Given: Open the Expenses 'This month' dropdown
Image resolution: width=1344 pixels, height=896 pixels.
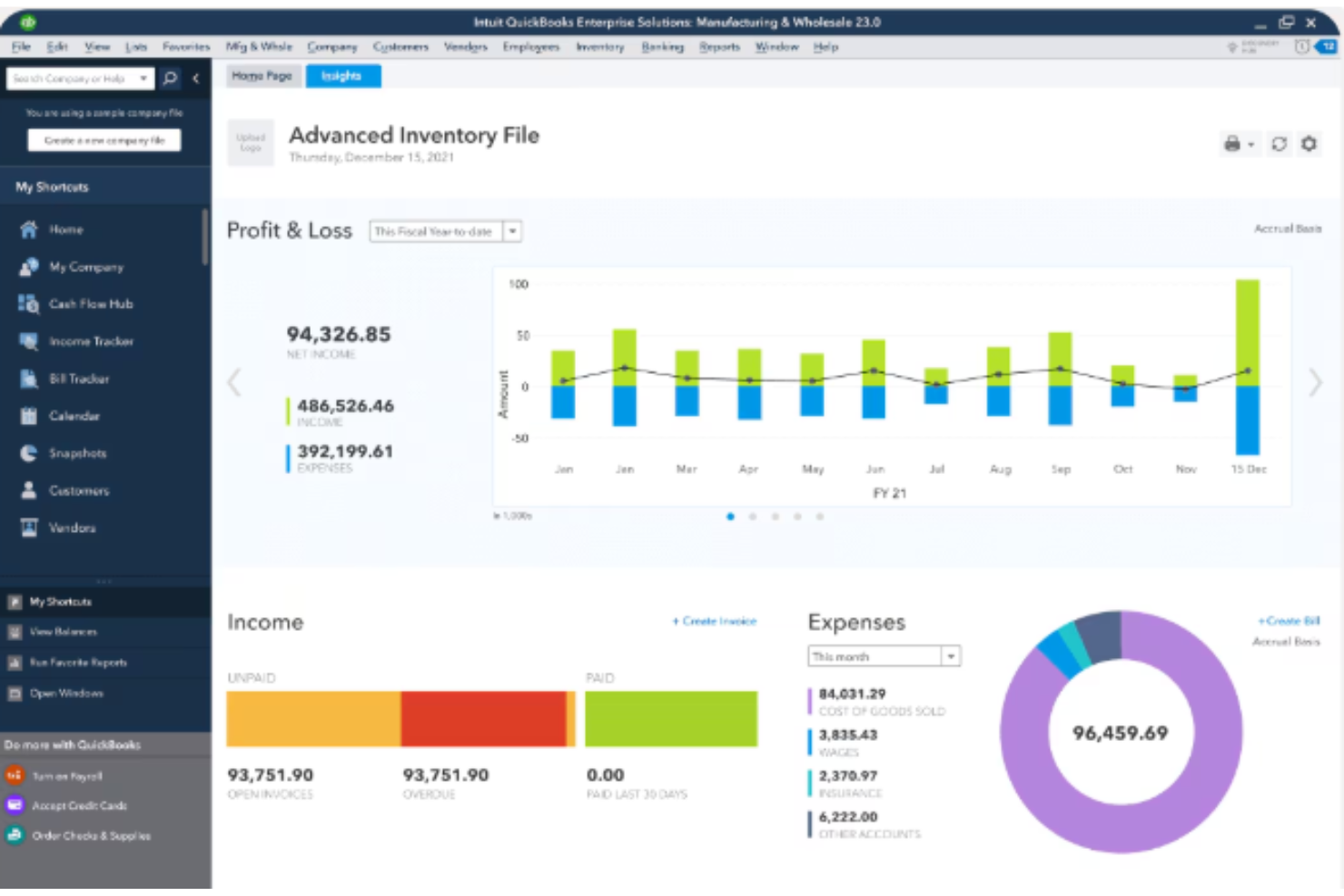Looking at the screenshot, I should tap(950, 655).
